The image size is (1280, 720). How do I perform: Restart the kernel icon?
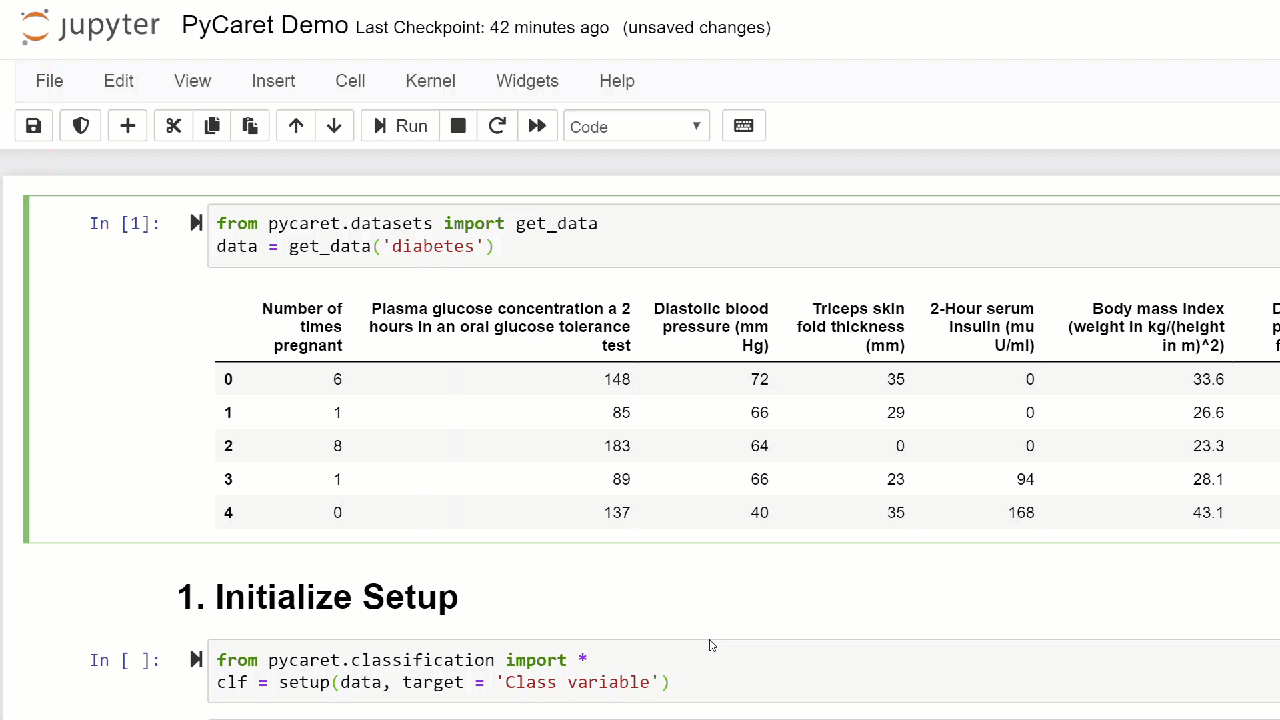click(497, 126)
